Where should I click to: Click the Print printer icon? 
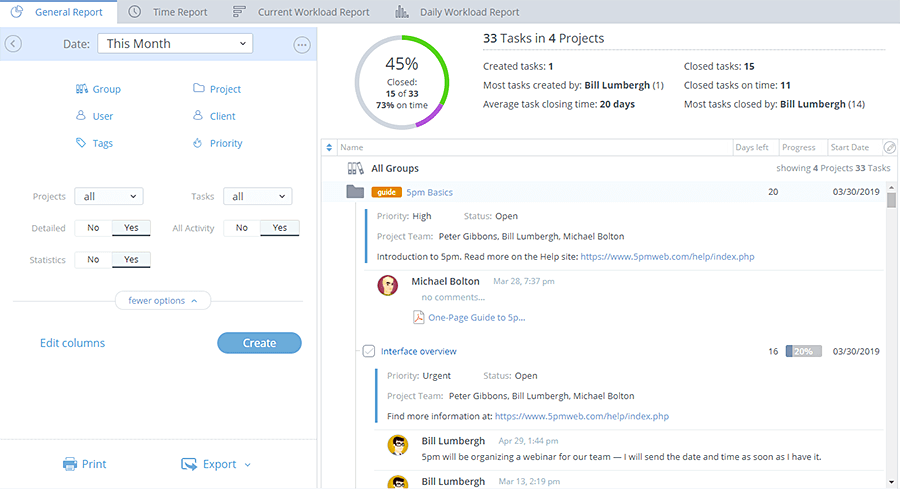(70, 464)
